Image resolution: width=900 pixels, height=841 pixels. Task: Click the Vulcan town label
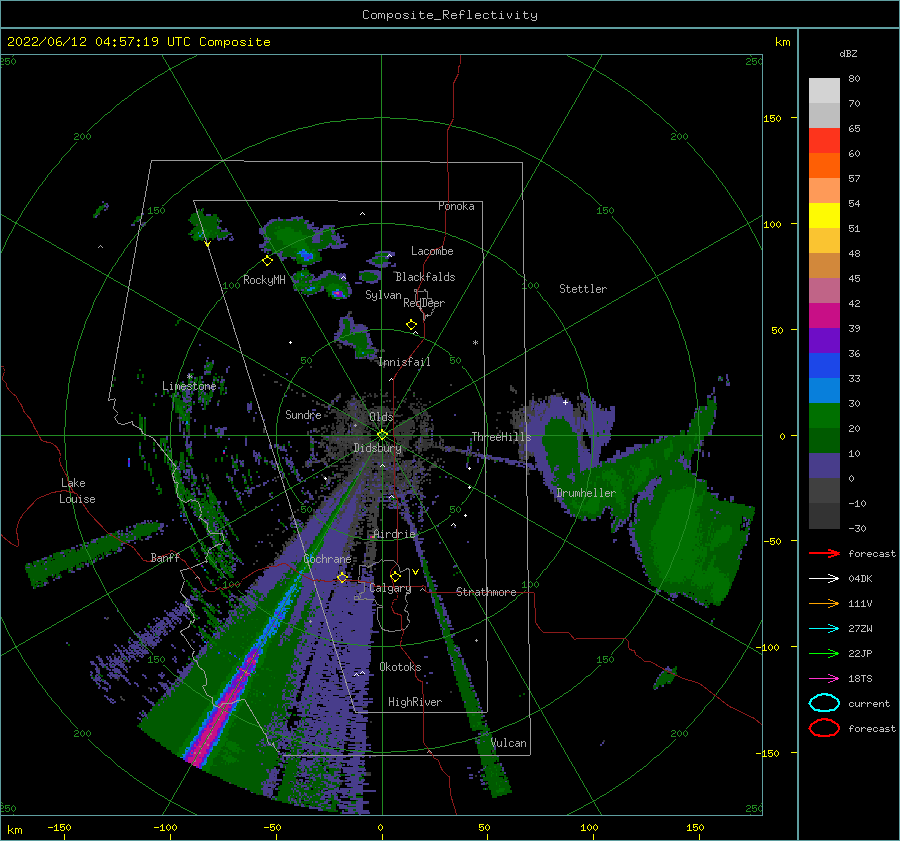pos(509,743)
